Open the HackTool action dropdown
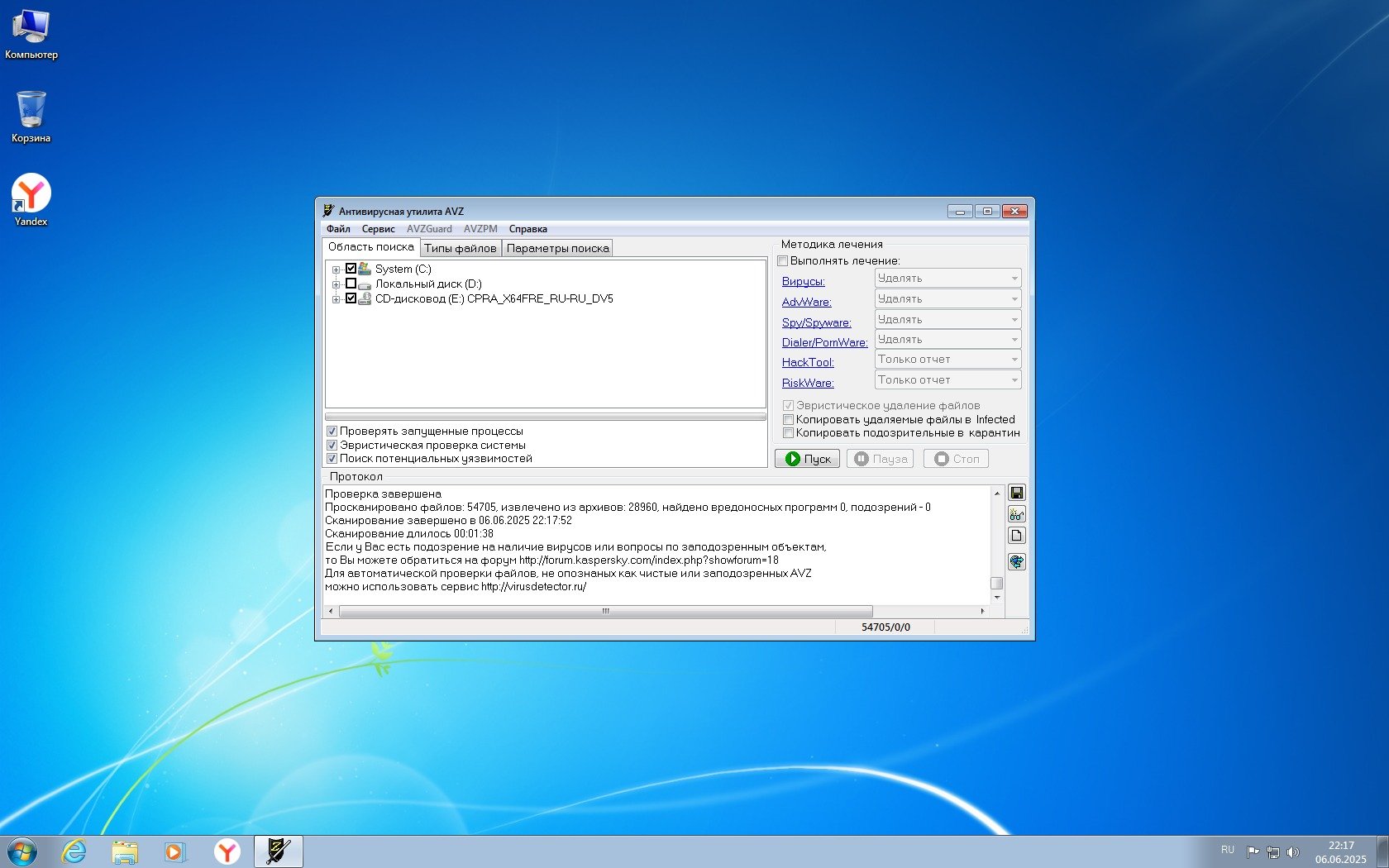The height and width of the screenshot is (868, 1389). tap(947, 360)
